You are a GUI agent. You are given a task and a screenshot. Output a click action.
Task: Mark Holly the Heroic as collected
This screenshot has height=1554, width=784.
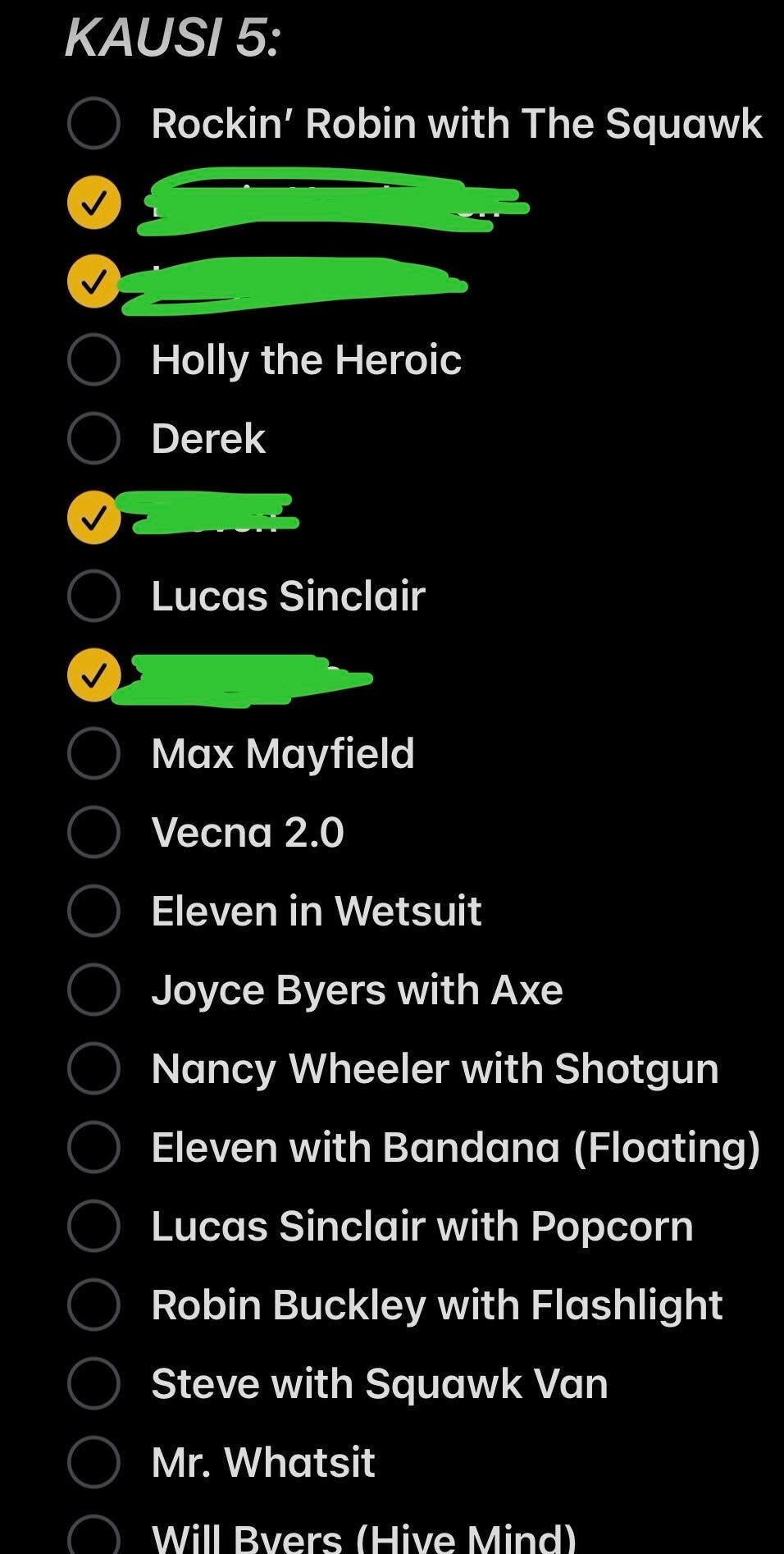point(93,359)
